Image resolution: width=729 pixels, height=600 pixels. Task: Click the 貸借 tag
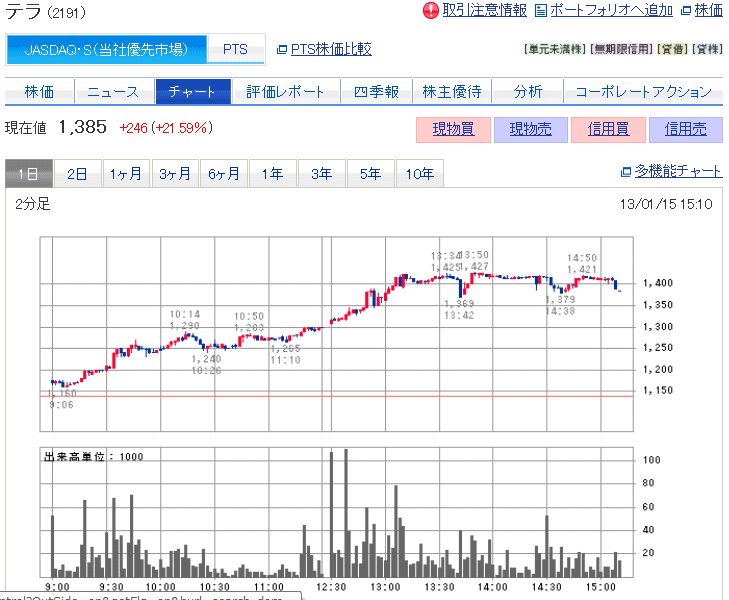[x=673, y=49]
